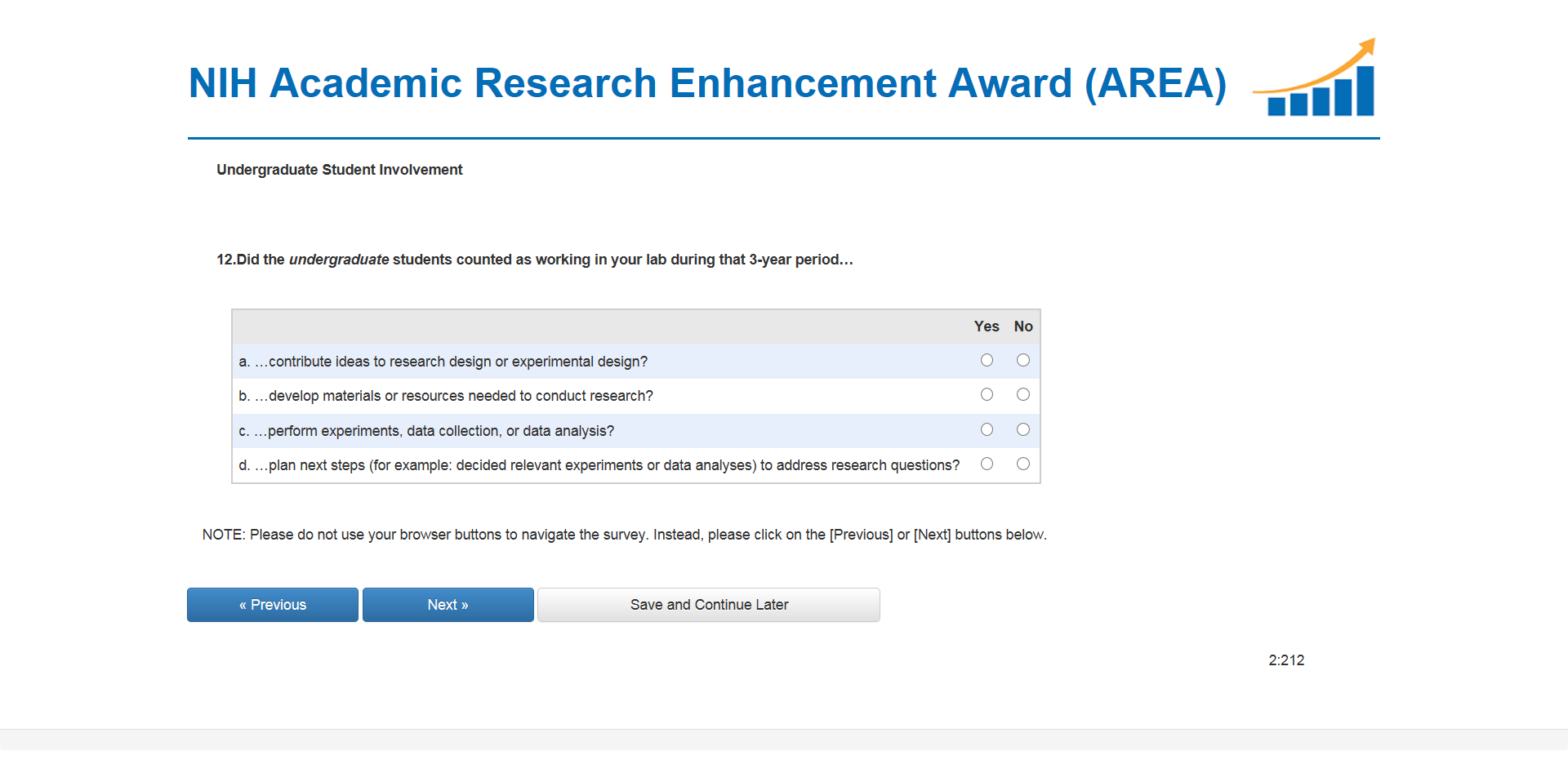Click Save and Continue Later button

709,605
